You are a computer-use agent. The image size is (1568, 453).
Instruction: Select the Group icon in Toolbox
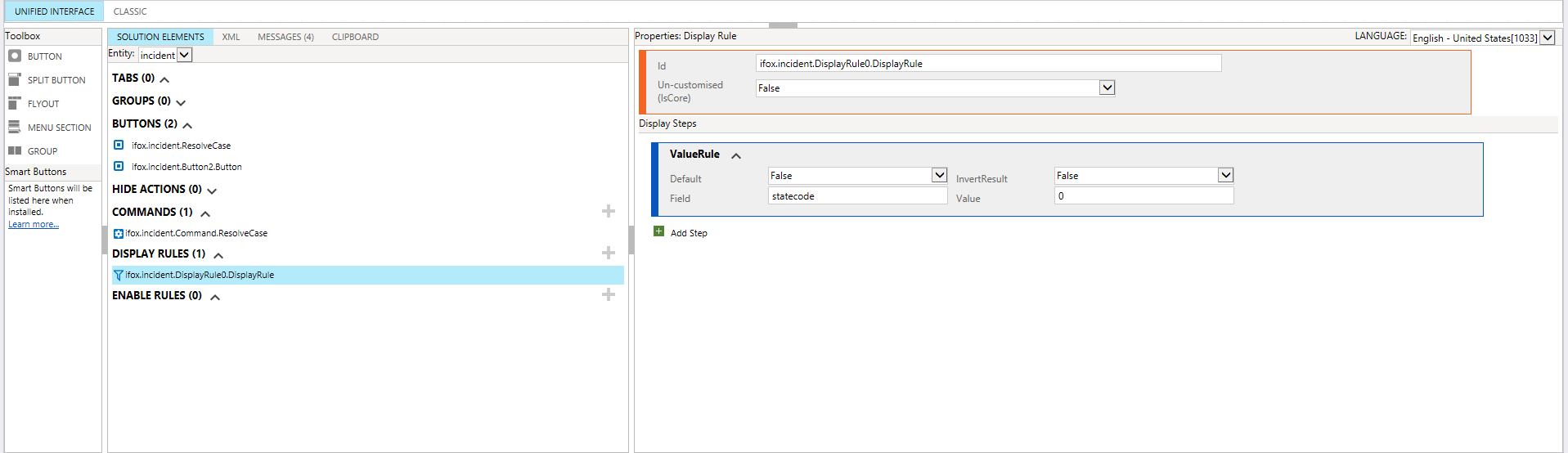pos(15,150)
